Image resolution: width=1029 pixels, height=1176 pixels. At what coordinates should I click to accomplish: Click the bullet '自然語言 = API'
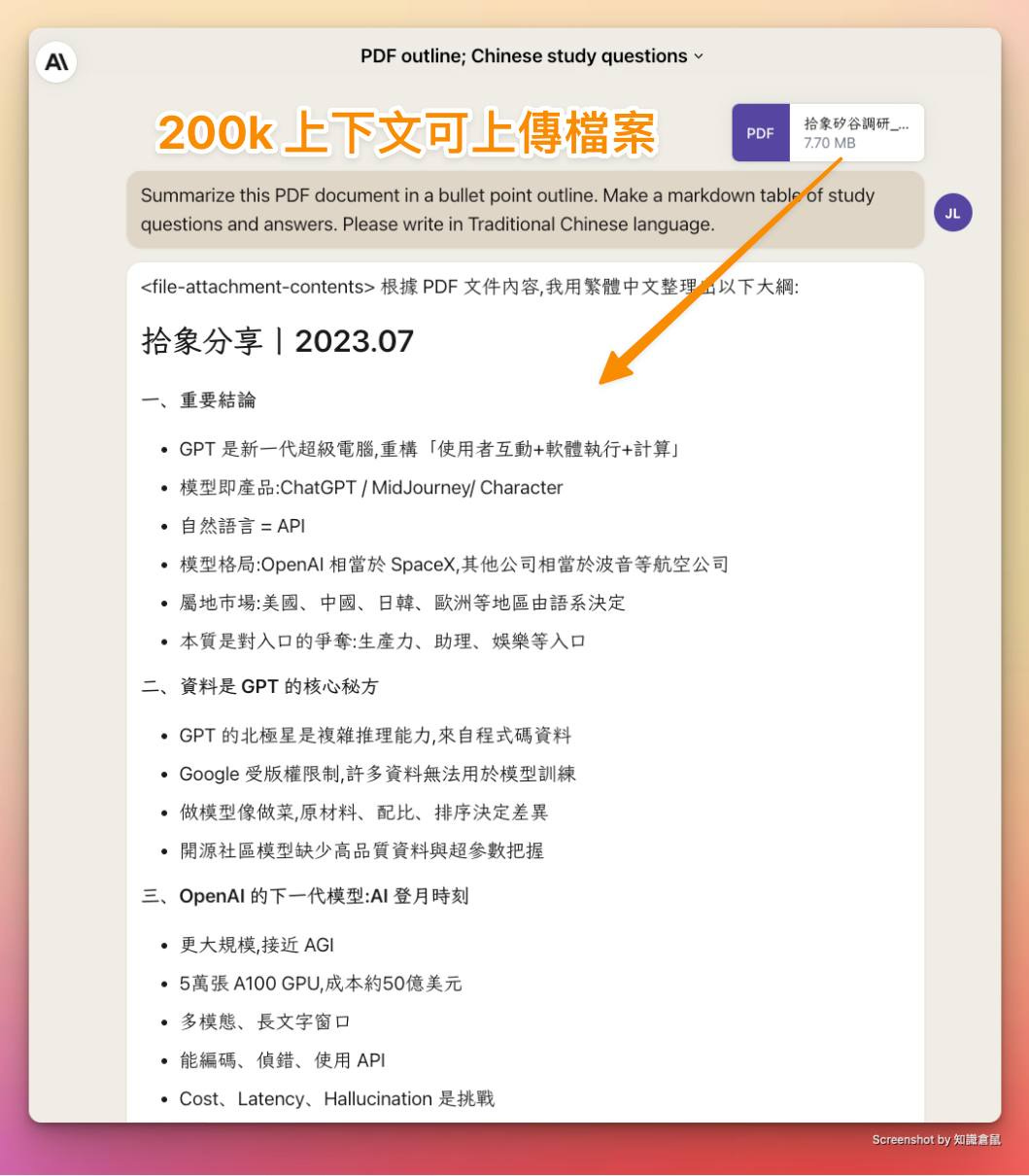click(242, 526)
